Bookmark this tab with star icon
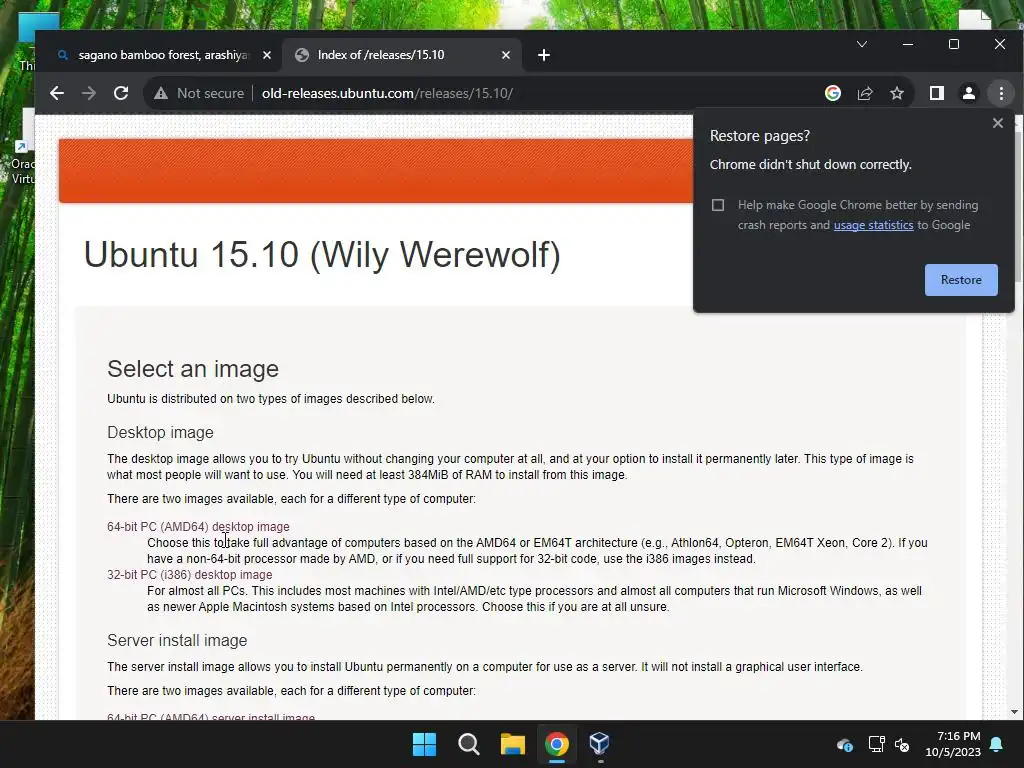The width and height of the screenshot is (1024, 768). pyautogui.click(x=897, y=93)
